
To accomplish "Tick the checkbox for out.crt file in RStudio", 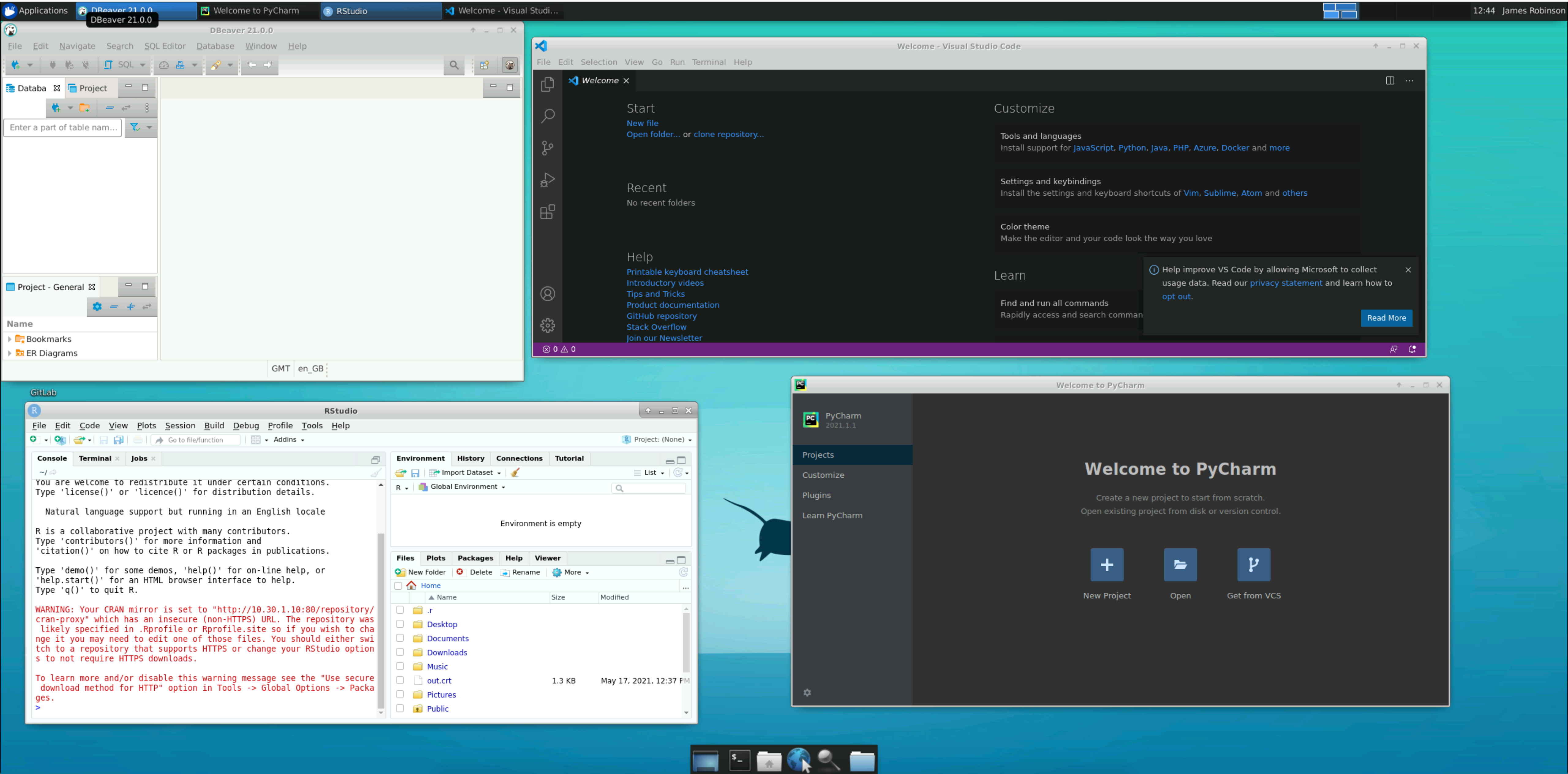I will 400,680.
